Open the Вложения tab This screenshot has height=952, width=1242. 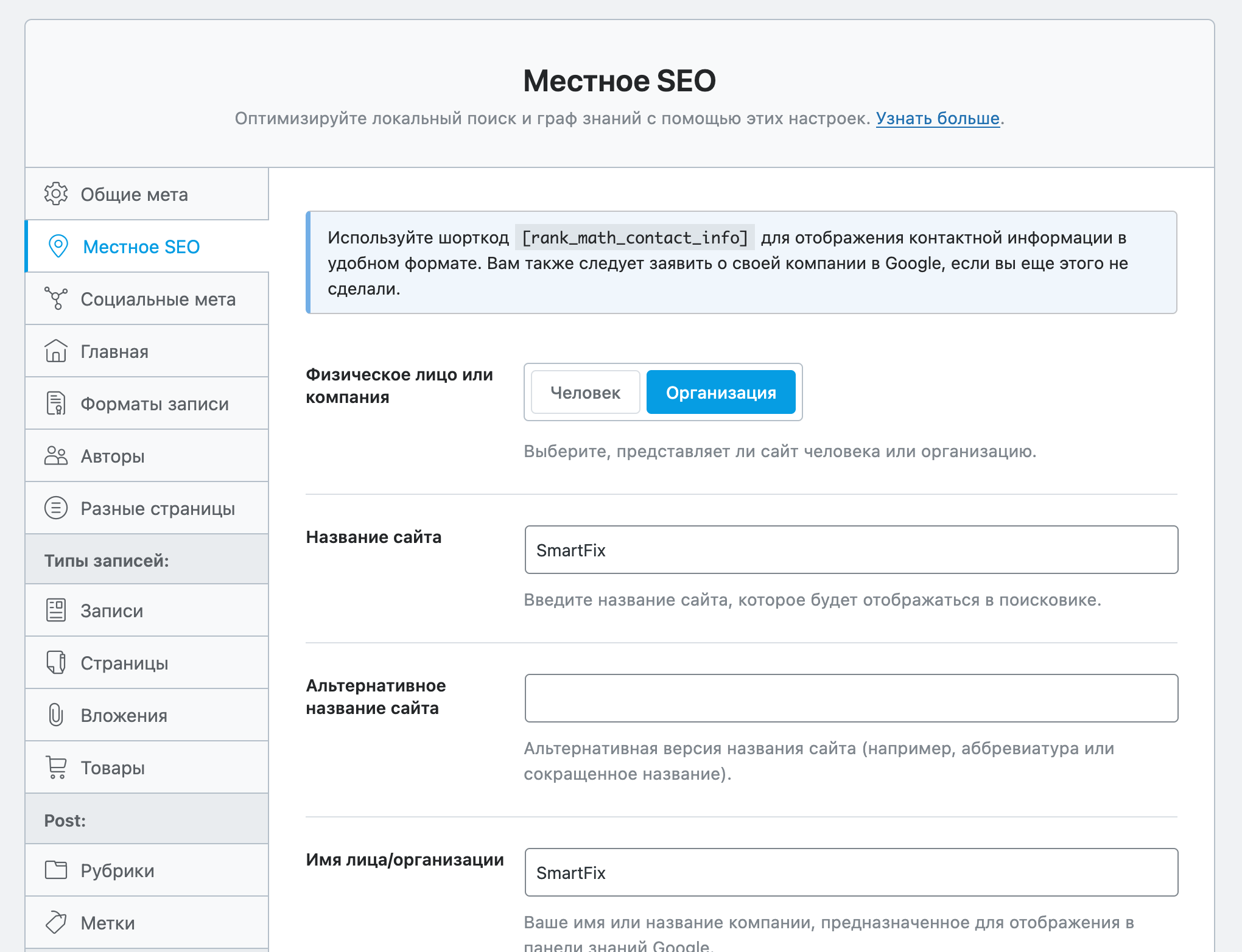[147, 715]
